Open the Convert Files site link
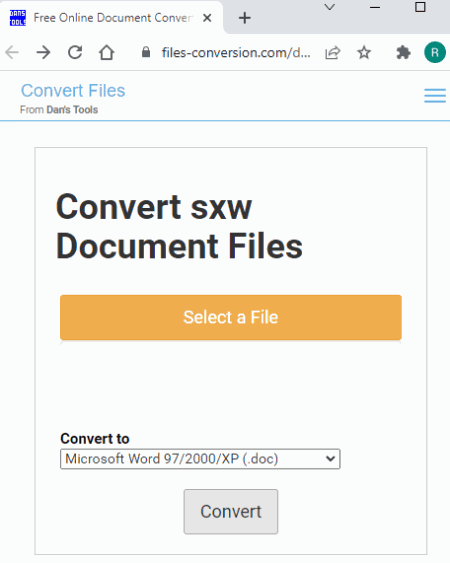The height and width of the screenshot is (563, 450). click(x=73, y=90)
